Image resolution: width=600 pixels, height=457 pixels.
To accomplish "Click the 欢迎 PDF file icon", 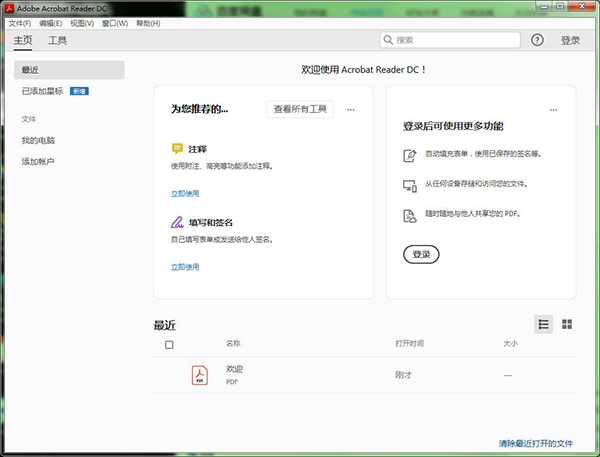I will [x=200, y=375].
